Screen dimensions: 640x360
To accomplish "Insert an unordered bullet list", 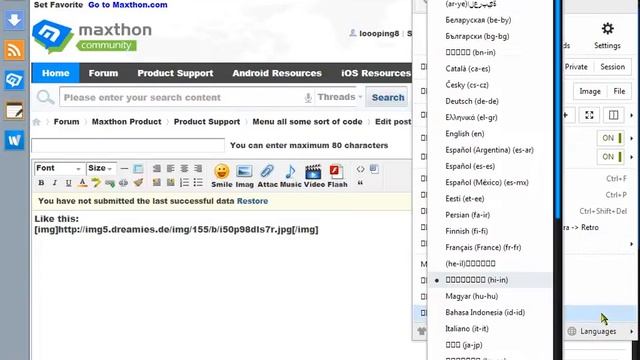I will (x=198, y=182).
